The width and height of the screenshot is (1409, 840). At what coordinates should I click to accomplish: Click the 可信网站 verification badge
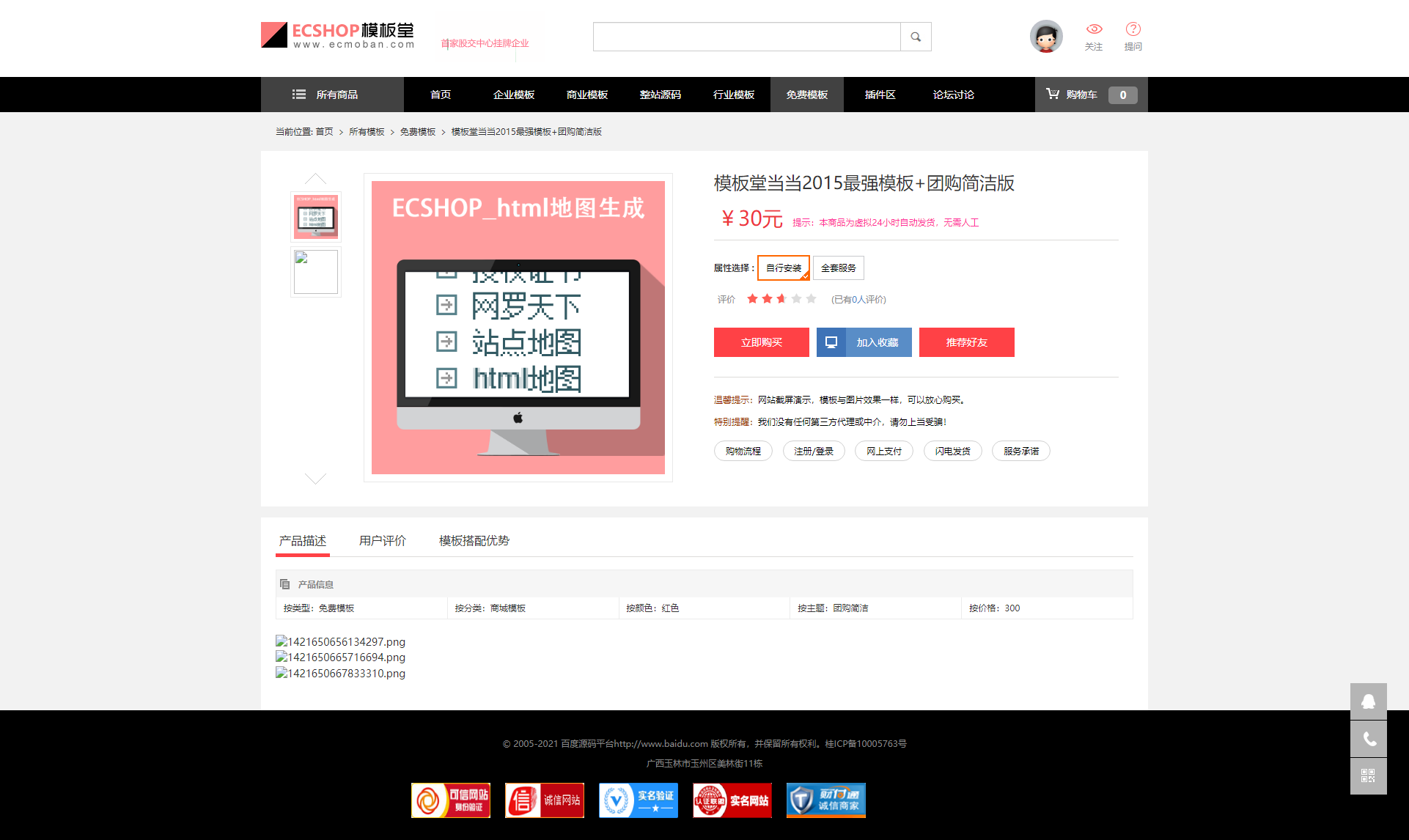pos(450,800)
